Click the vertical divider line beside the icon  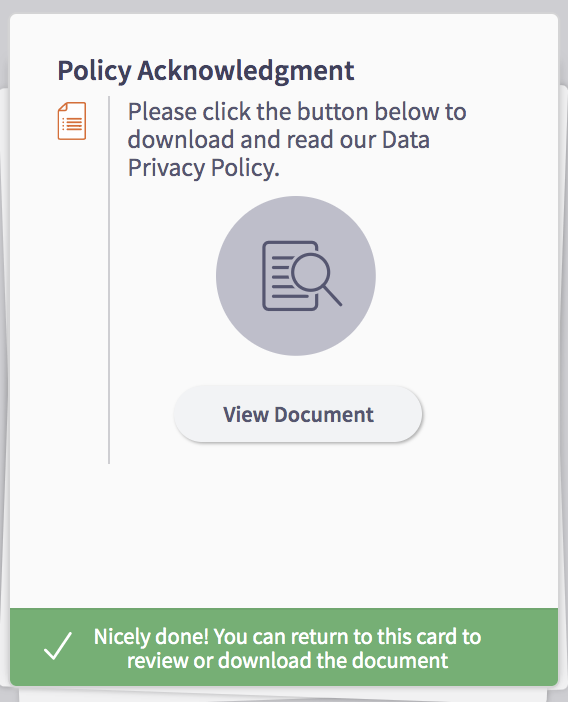109,280
